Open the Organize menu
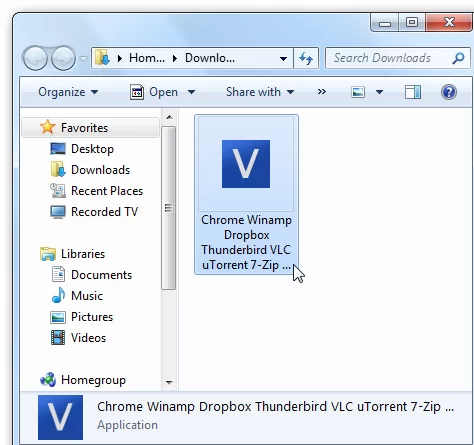 (68, 92)
